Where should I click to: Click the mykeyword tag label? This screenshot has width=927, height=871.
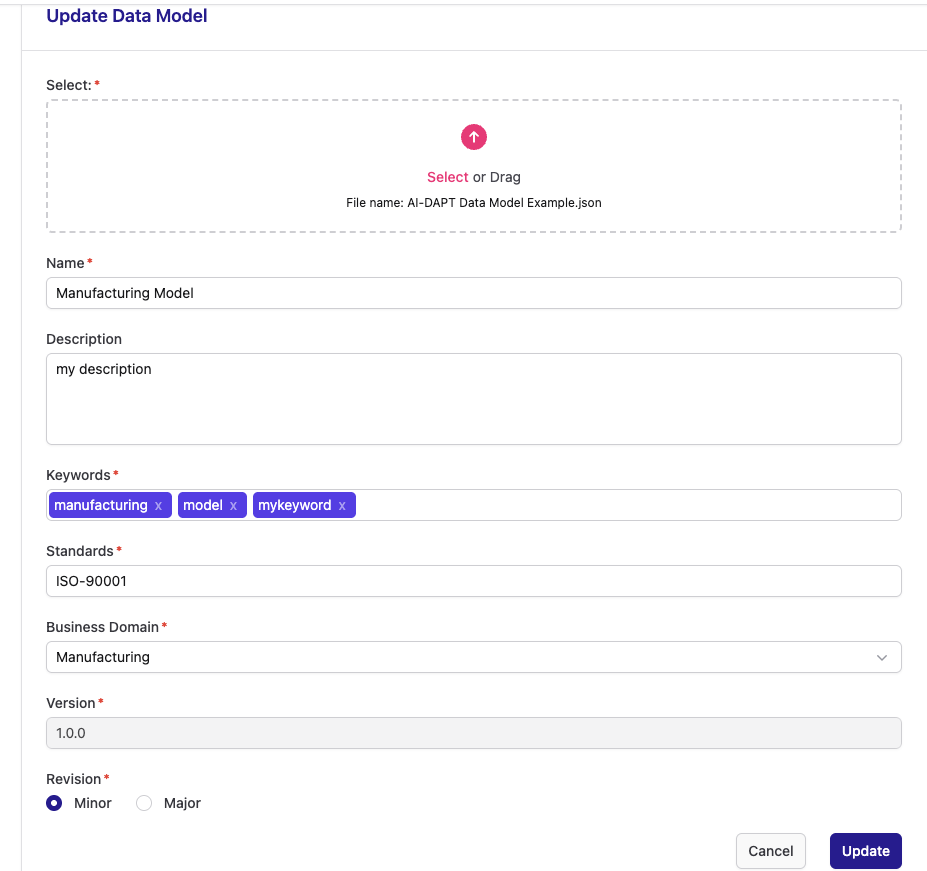coord(294,505)
